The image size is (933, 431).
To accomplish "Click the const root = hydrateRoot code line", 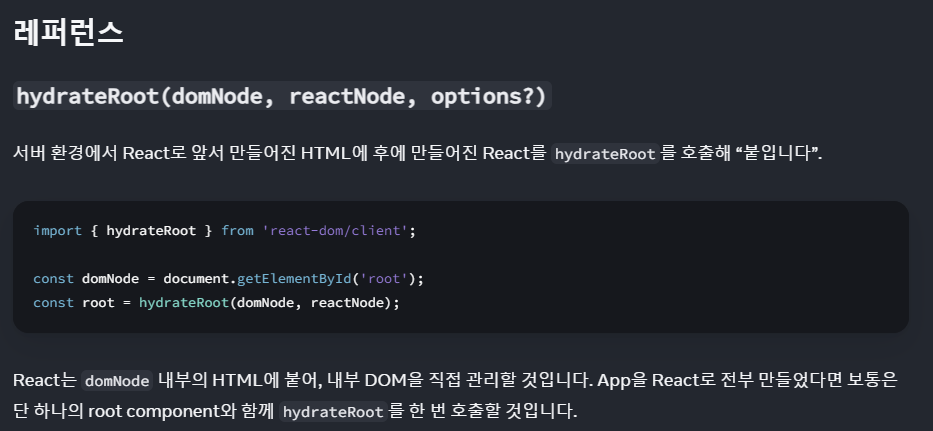I will pos(217,302).
